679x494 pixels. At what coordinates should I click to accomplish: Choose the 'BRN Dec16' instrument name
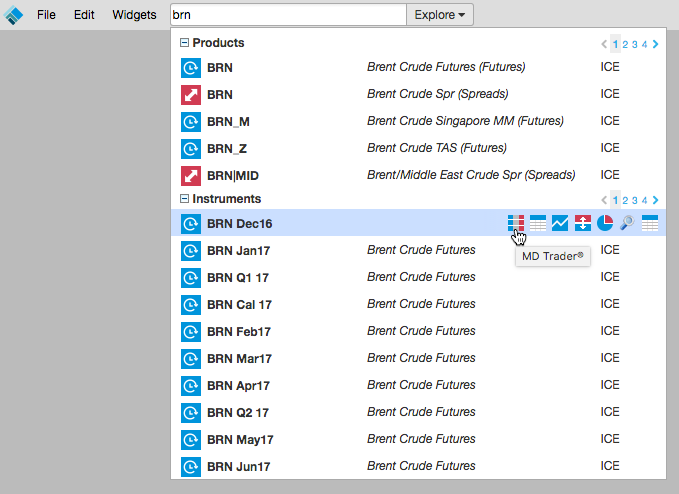(239, 224)
